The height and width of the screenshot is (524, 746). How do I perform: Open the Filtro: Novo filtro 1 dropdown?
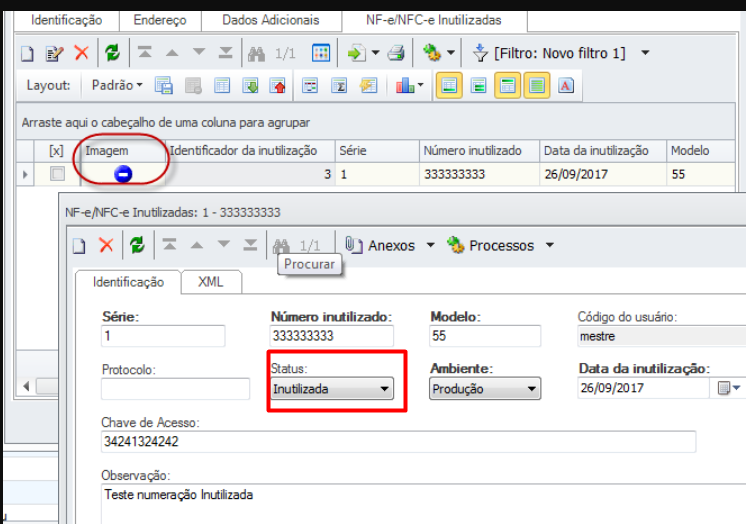pyautogui.click(x=645, y=53)
